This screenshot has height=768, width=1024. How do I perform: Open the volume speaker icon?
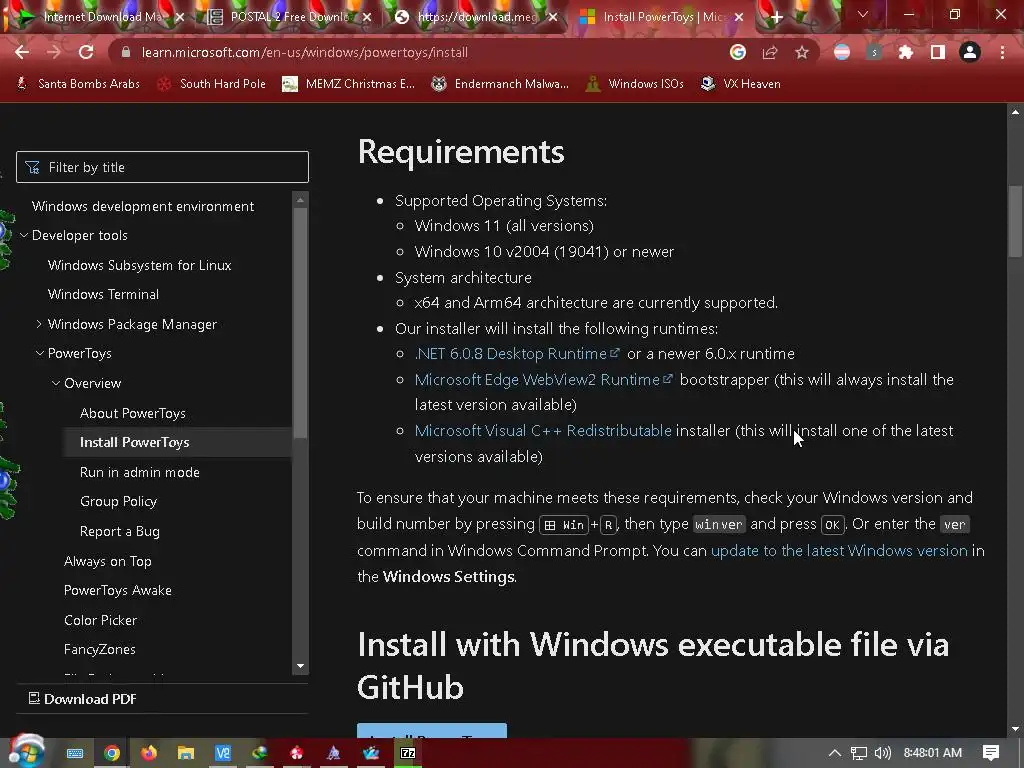[x=882, y=753]
